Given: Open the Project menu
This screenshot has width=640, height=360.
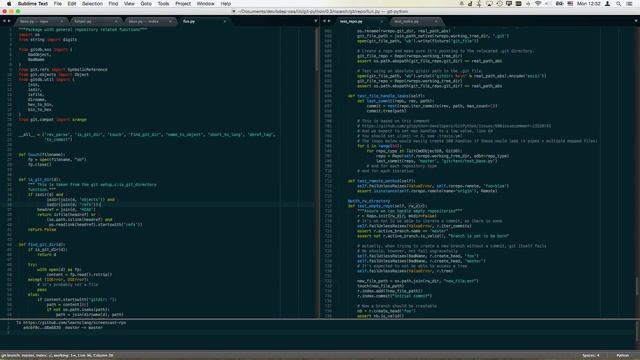Looking at the screenshot, I should [183, 4].
